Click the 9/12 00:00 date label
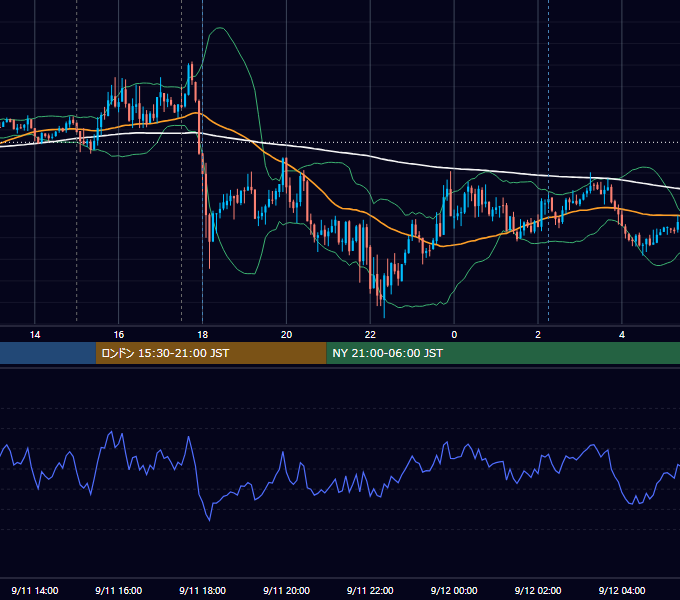The width and height of the screenshot is (680, 600). (454, 590)
